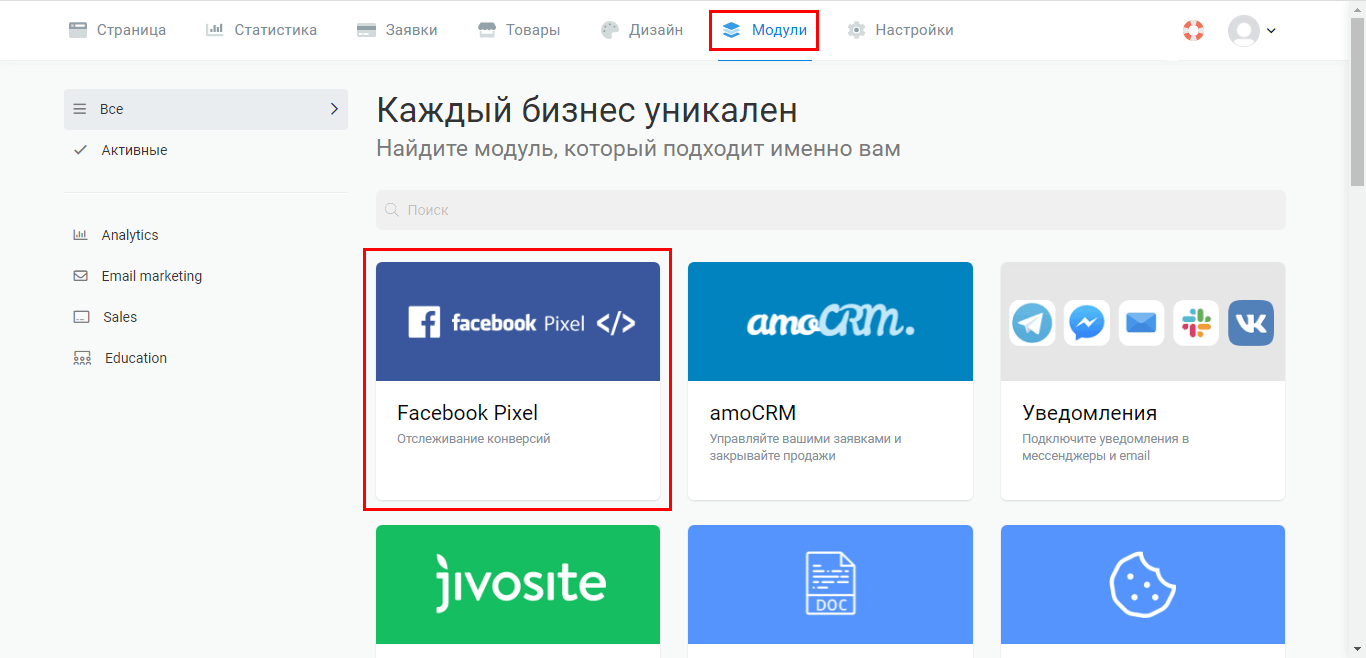Click the amoCRM module title

click(x=753, y=413)
